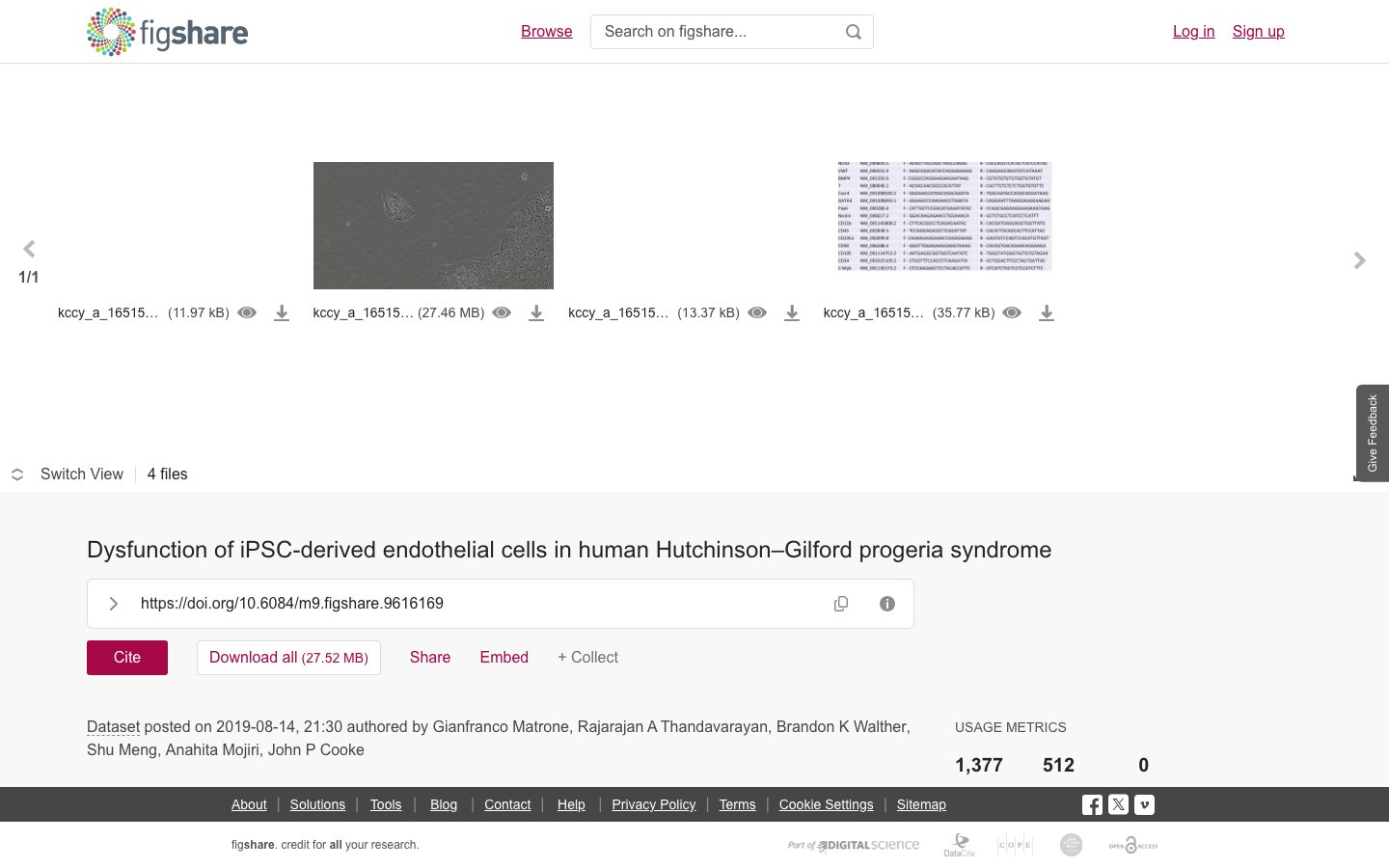Download the 11.97 kB file
The width and height of the screenshot is (1389, 868).
click(x=282, y=313)
